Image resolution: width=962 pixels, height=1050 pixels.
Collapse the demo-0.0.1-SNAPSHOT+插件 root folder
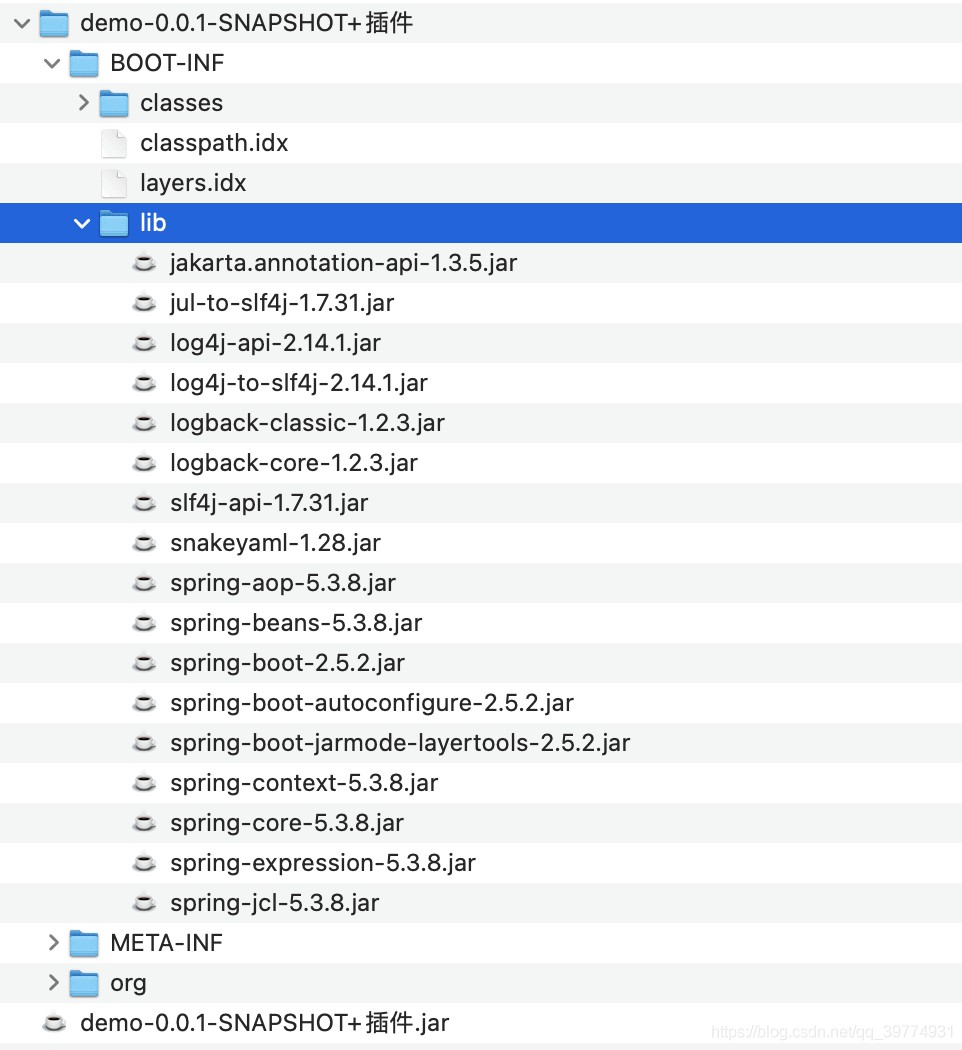(x=20, y=23)
